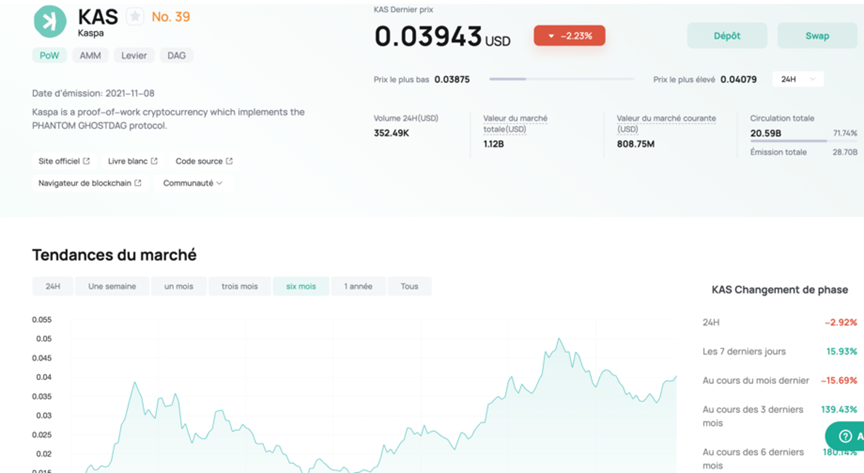Click the AMM tag
864x473 pixels.
pyautogui.click(x=90, y=56)
